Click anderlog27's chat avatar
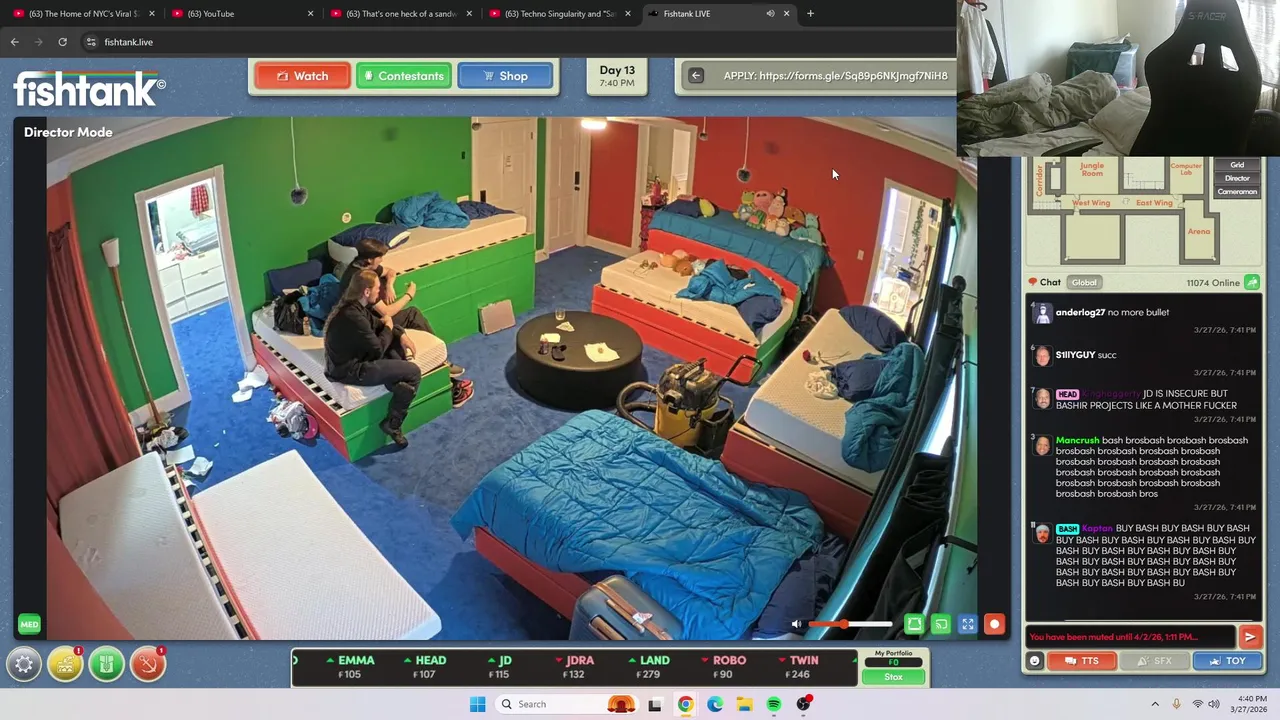 [1042, 314]
